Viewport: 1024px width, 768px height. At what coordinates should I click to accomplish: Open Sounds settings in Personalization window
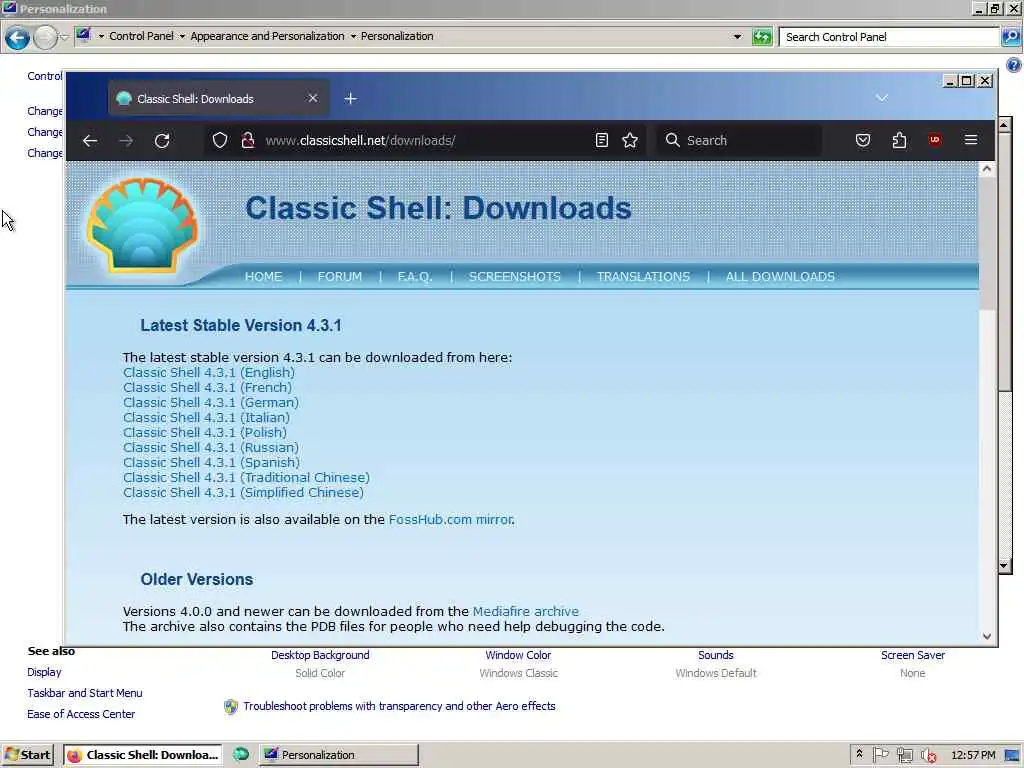tap(716, 655)
